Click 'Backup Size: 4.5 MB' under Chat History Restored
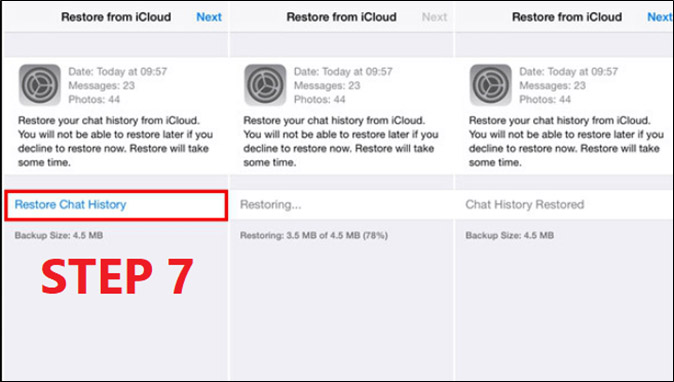 [x=509, y=235]
